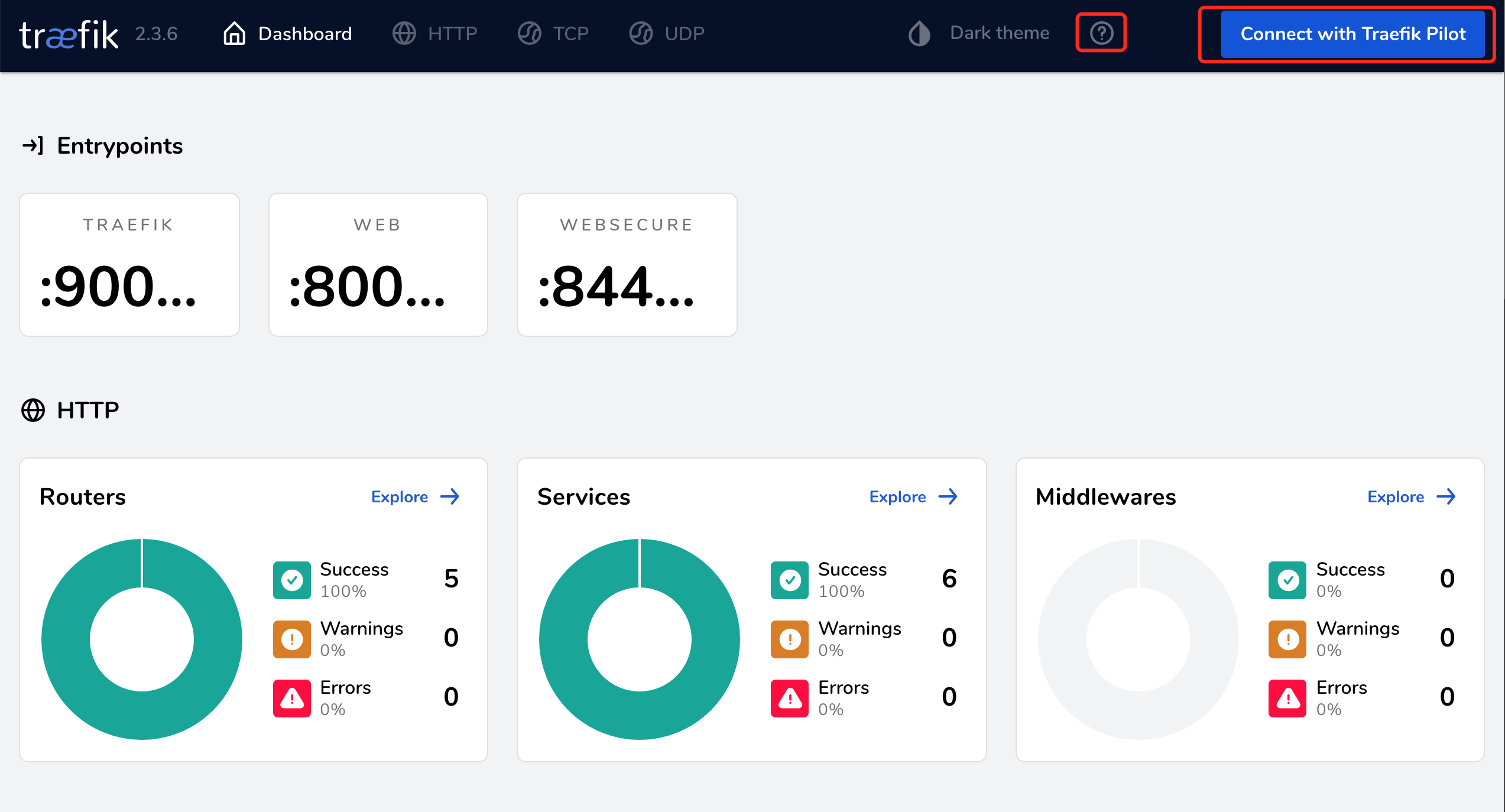The height and width of the screenshot is (812, 1505).
Task: Click port value :844...
Action: 616,287
